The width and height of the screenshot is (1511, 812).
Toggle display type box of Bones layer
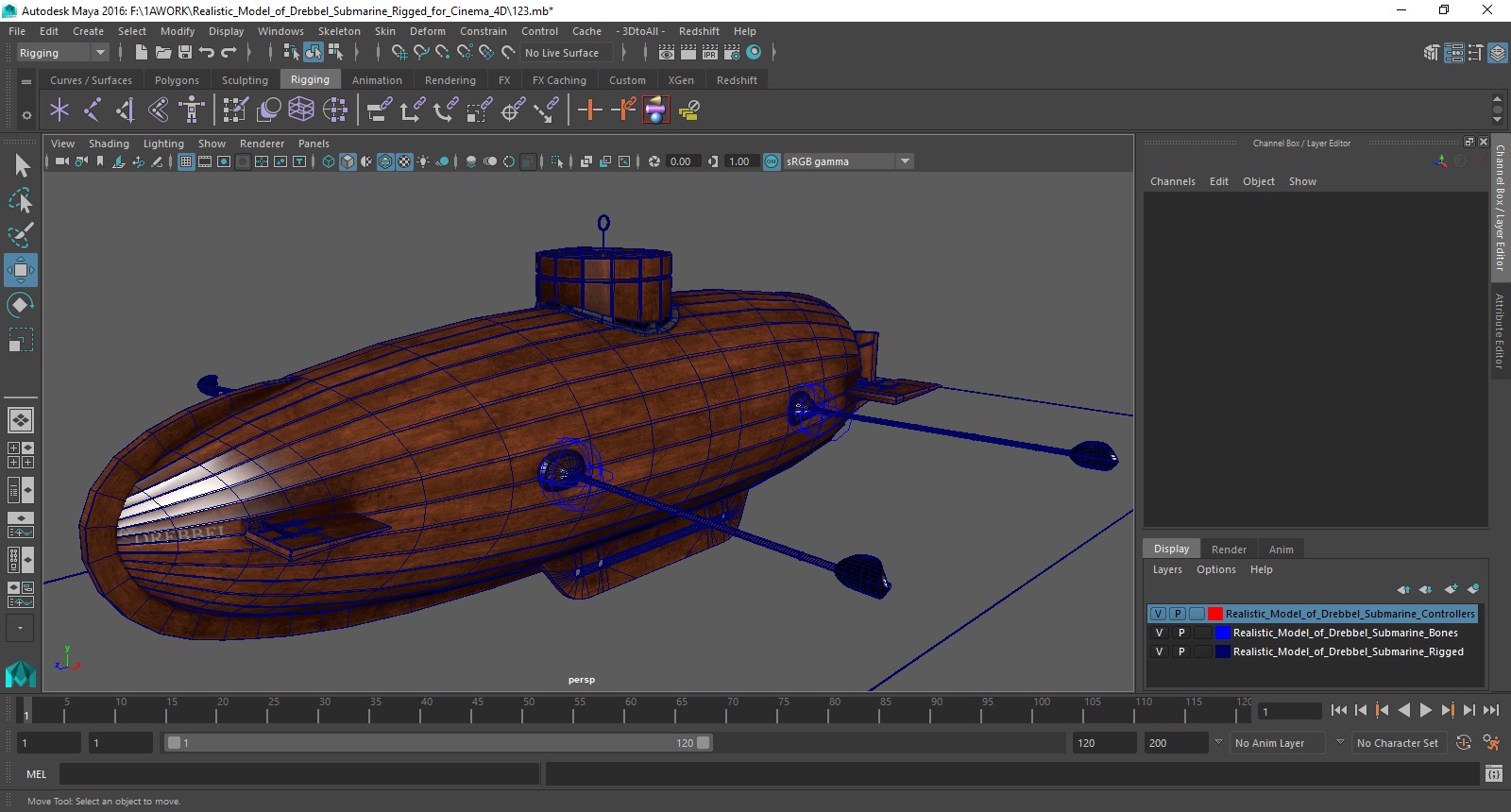tap(1202, 633)
